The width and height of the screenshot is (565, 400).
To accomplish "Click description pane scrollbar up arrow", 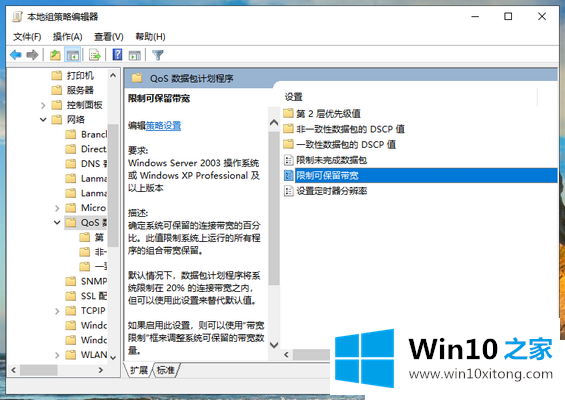I will pos(274,123).
